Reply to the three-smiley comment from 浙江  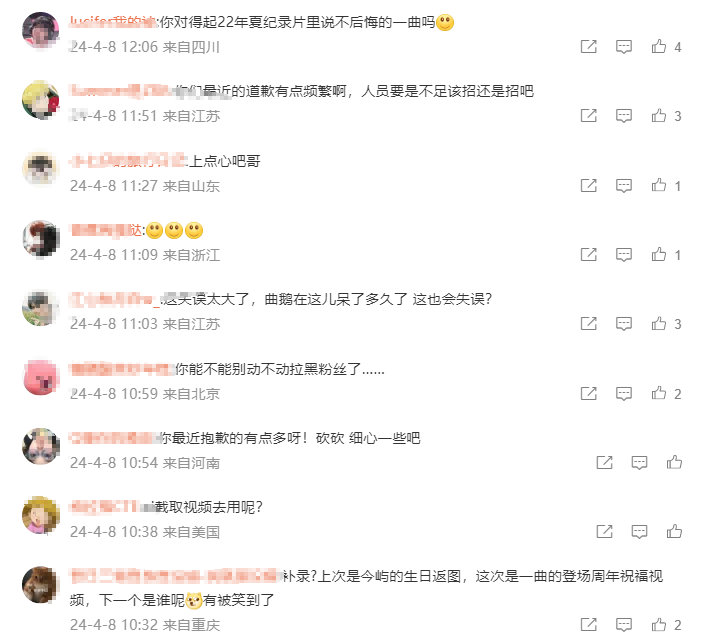pyautogui.click(x=624, y=254)
